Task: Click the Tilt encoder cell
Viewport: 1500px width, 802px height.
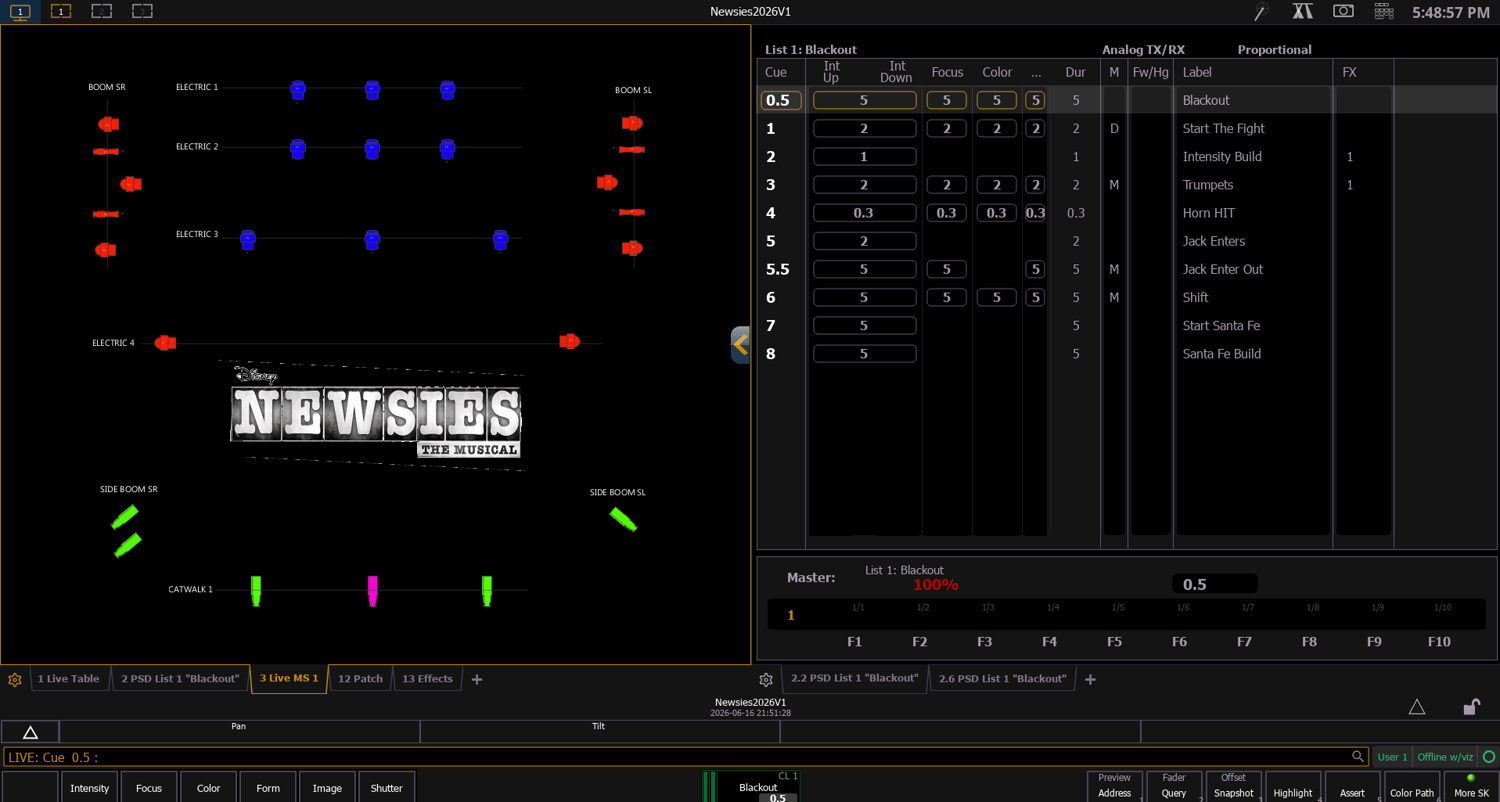Action: (x=599, y=732)
